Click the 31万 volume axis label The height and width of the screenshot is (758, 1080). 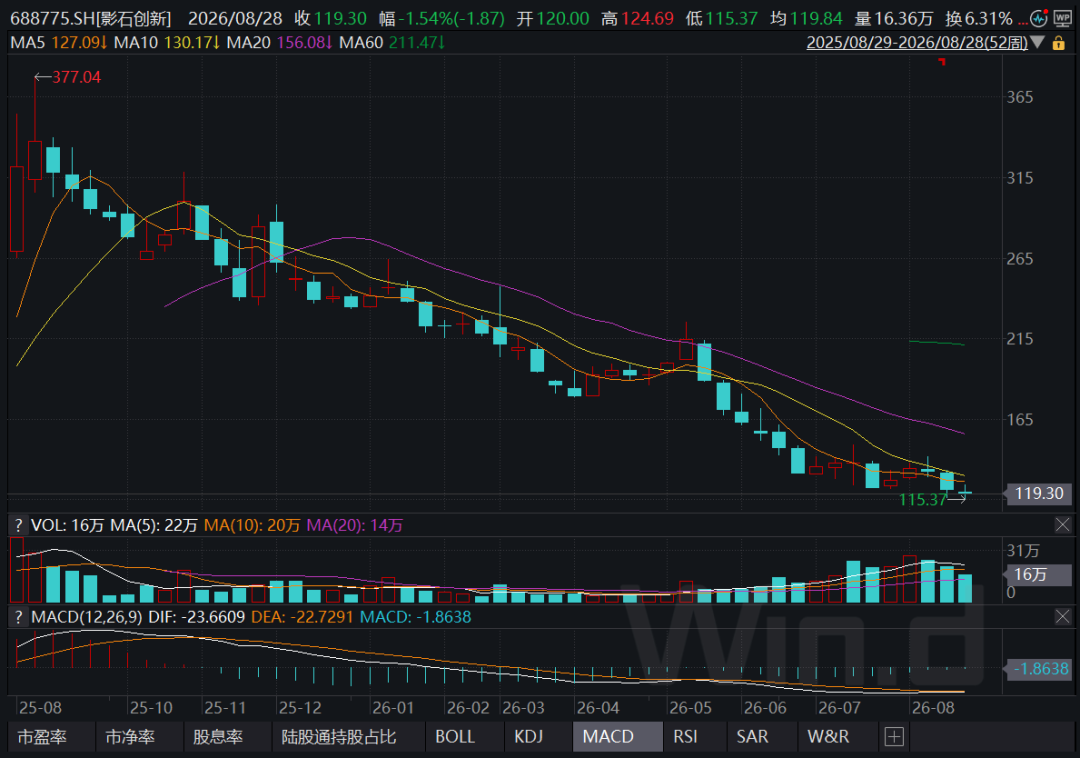(x=1023, y=551)
